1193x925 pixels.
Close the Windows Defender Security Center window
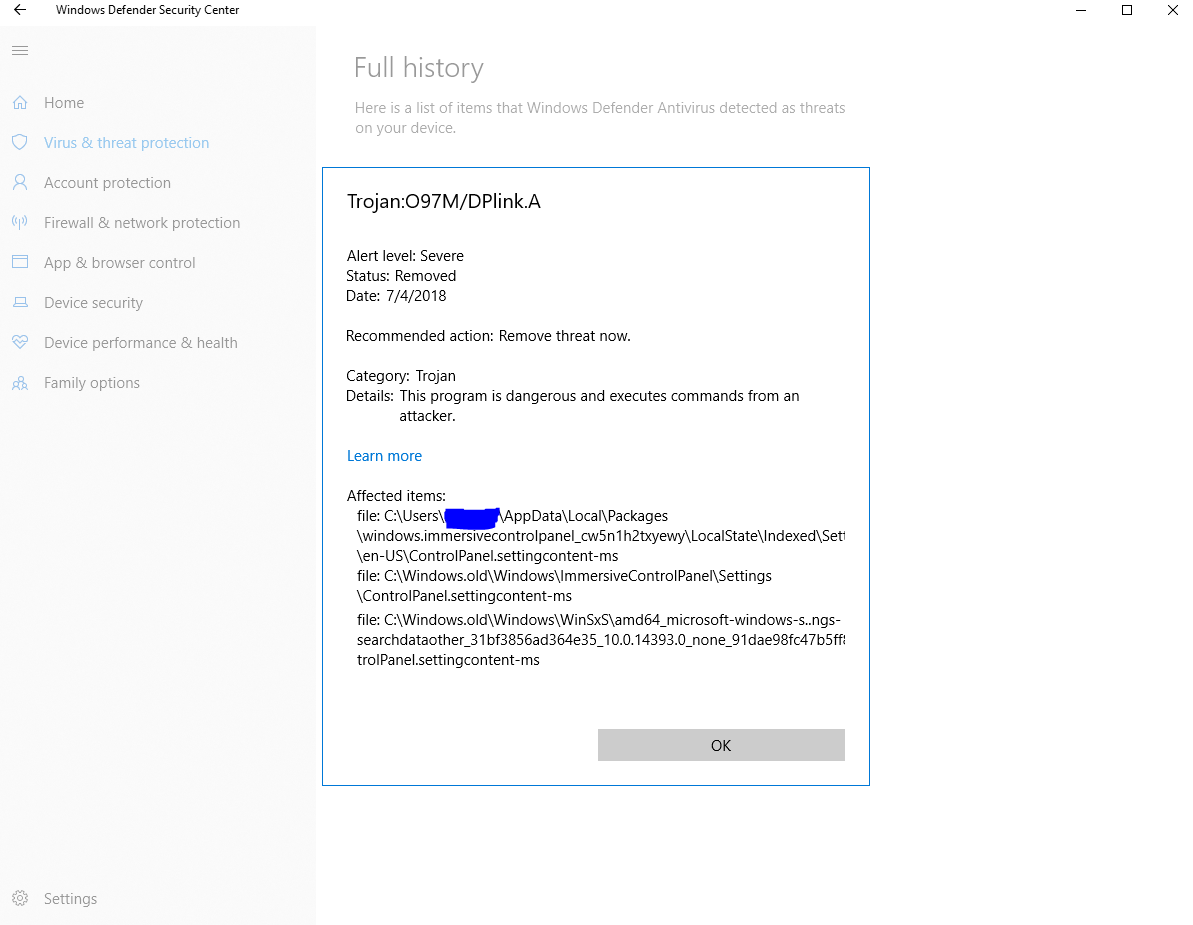tap(1172, 10)
